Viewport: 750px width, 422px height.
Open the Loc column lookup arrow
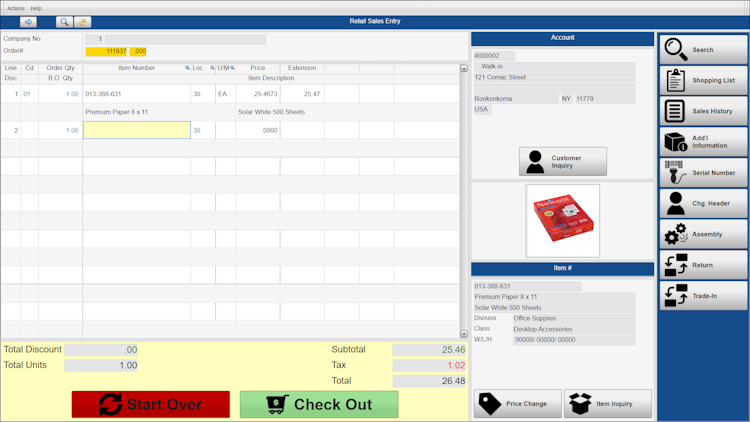point(212,68)
